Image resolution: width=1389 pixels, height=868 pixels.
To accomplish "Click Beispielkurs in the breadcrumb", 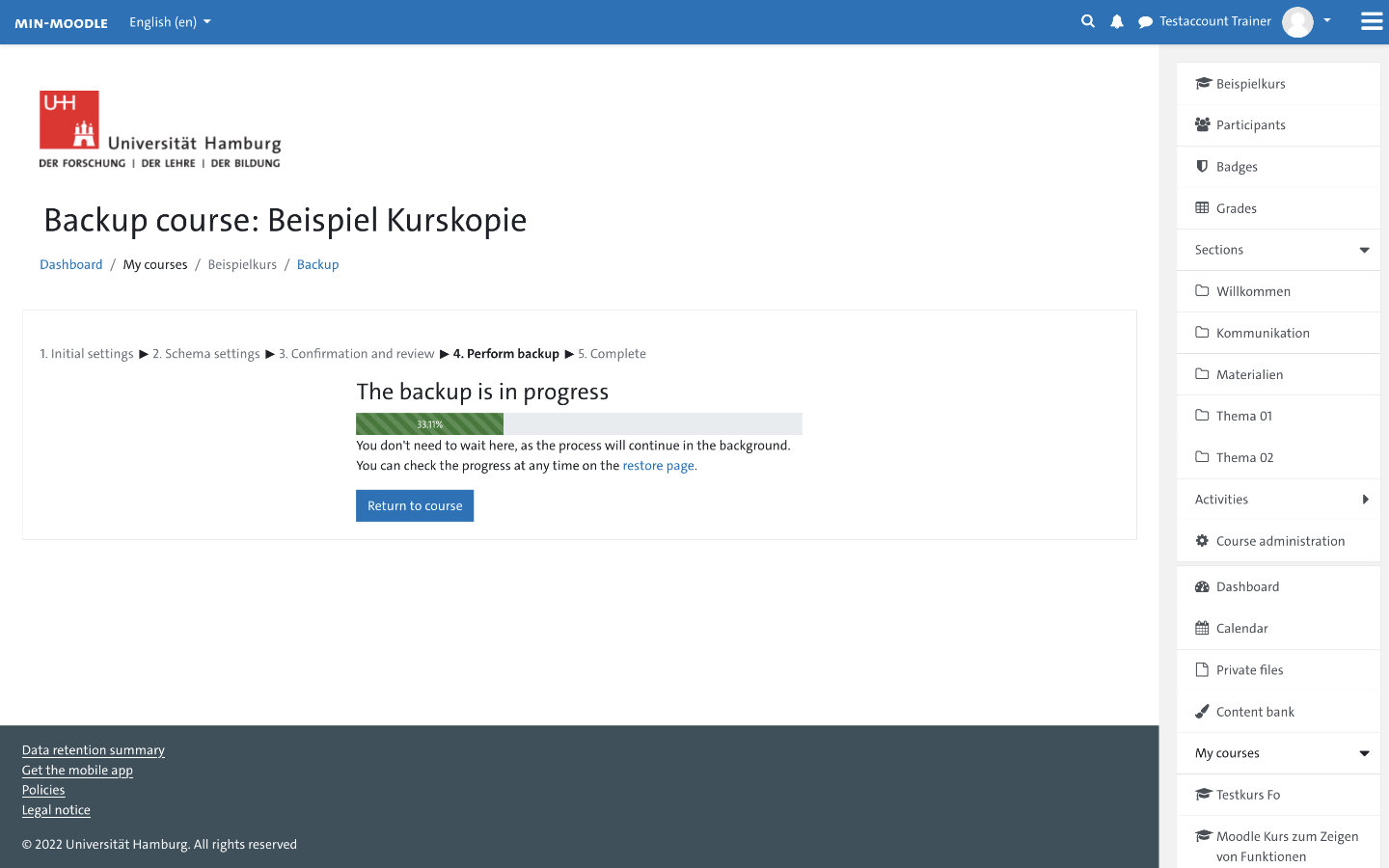I will click(x=242, y=264).
